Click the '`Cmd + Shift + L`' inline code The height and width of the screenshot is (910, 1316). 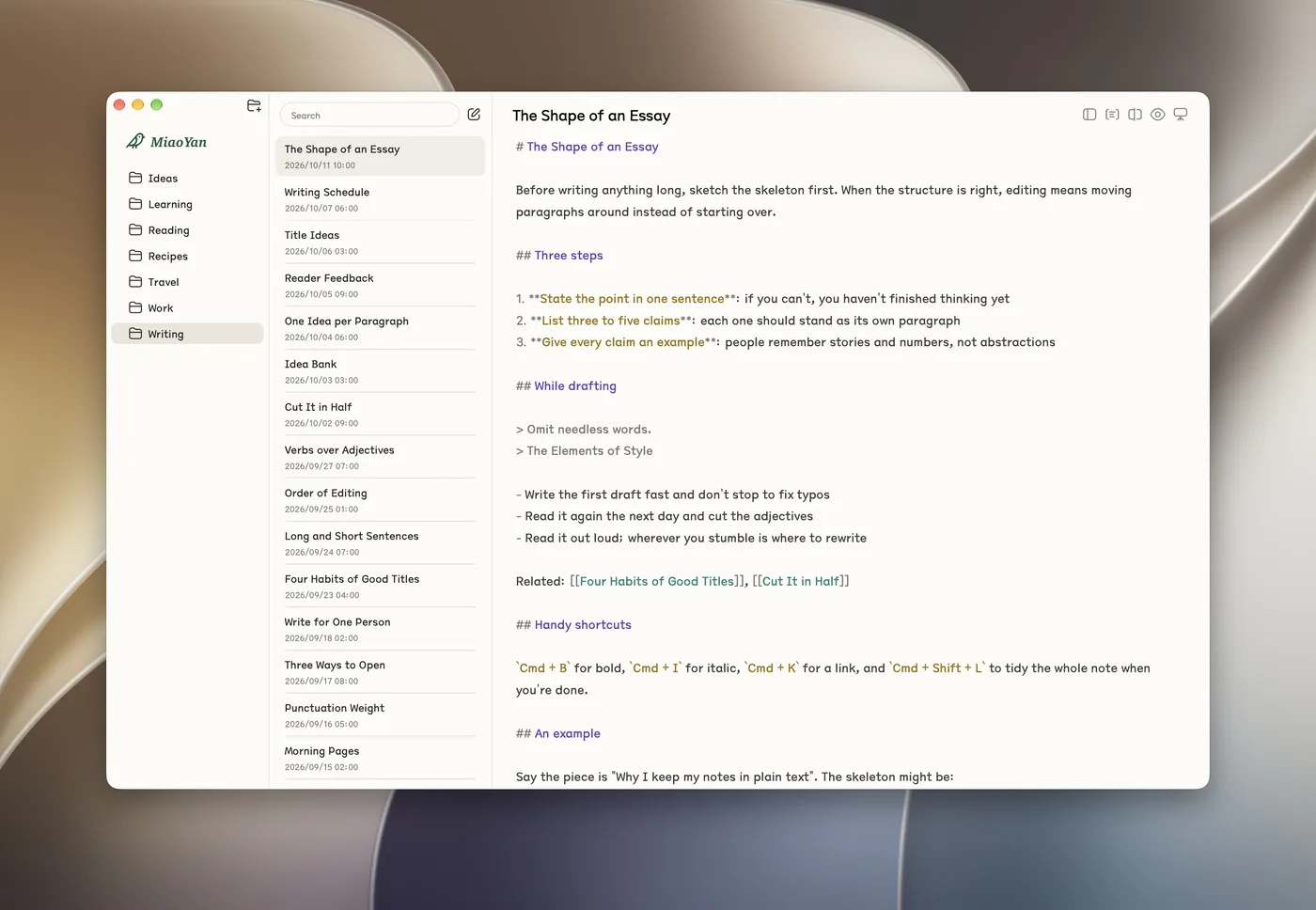(937, 667)
